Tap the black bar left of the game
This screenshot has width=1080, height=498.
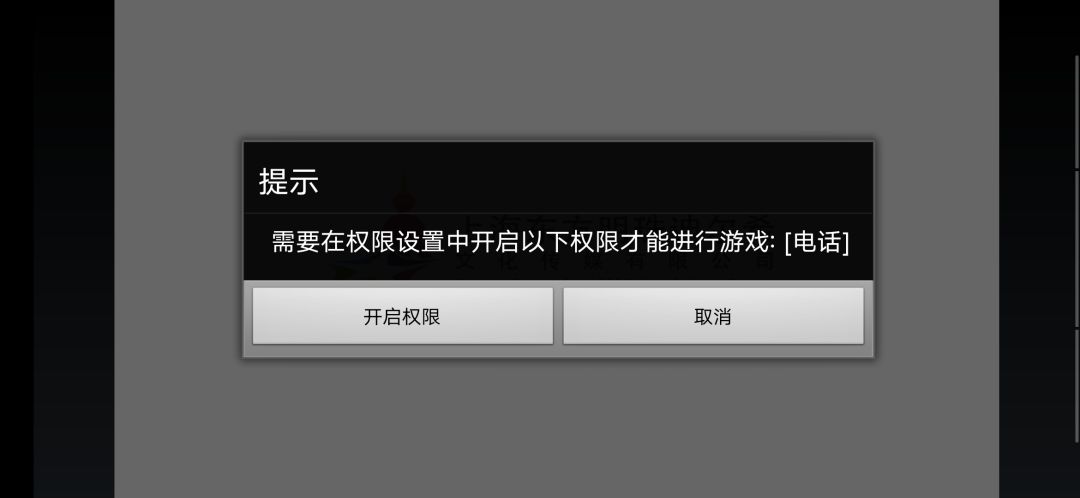(57, 249)
